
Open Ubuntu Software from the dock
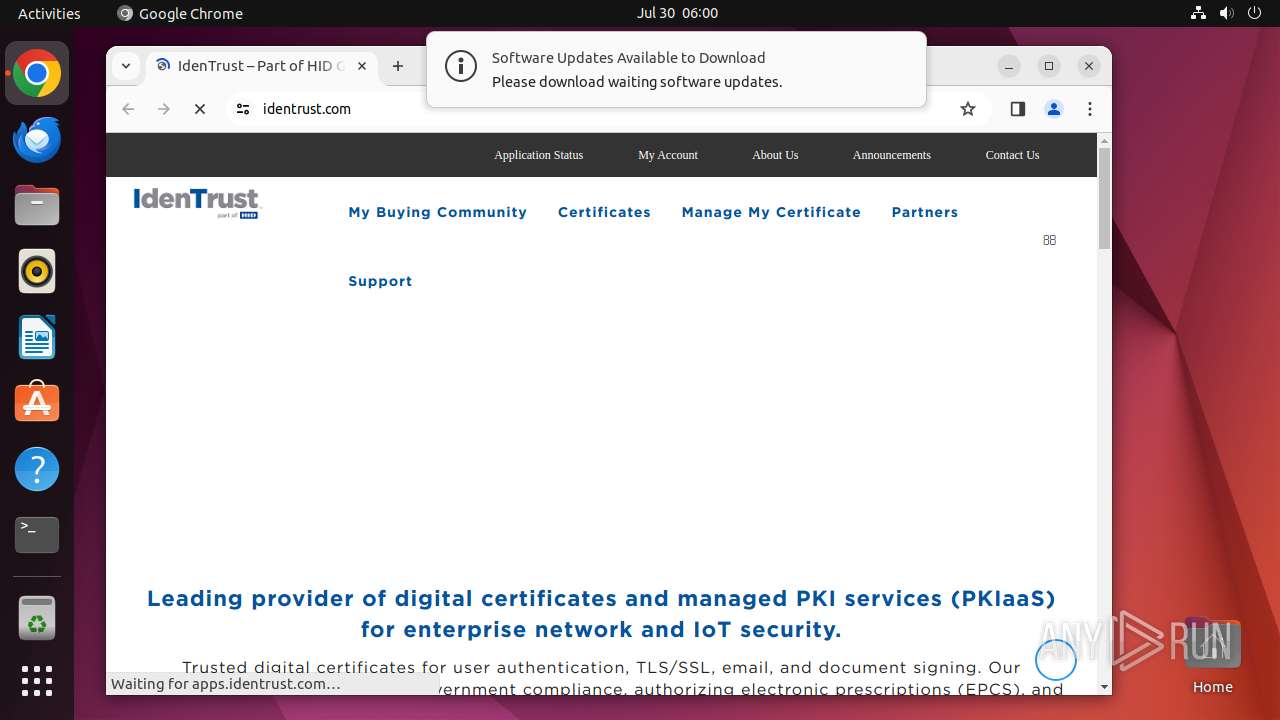(37, 403)
